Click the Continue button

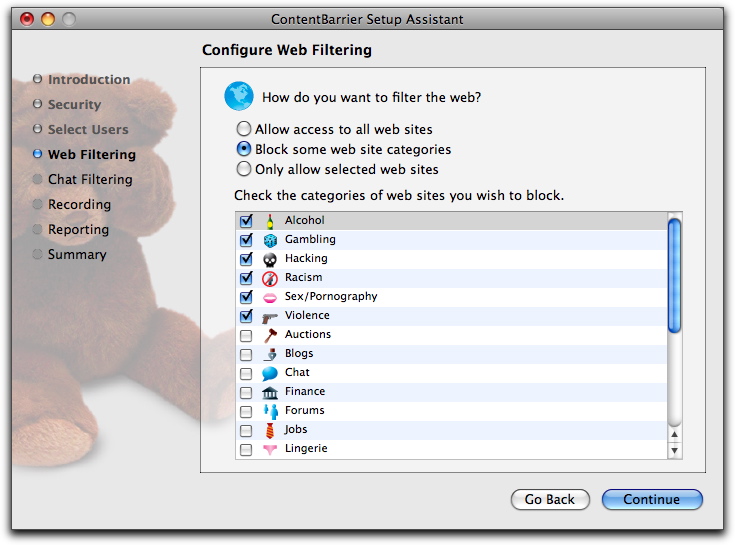click(652, 499)
